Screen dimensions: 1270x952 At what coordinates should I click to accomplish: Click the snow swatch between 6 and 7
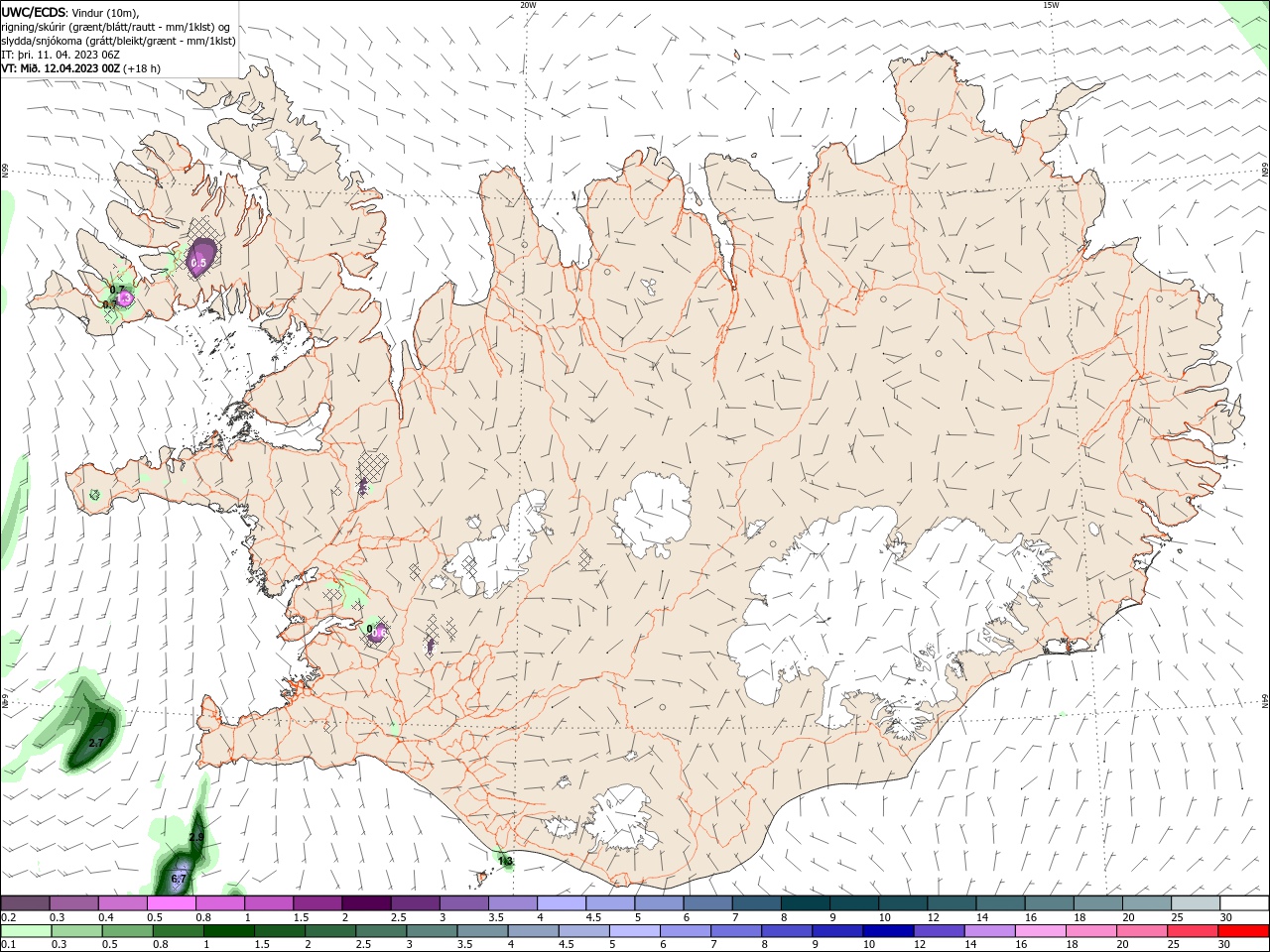[x=707, y=903]
